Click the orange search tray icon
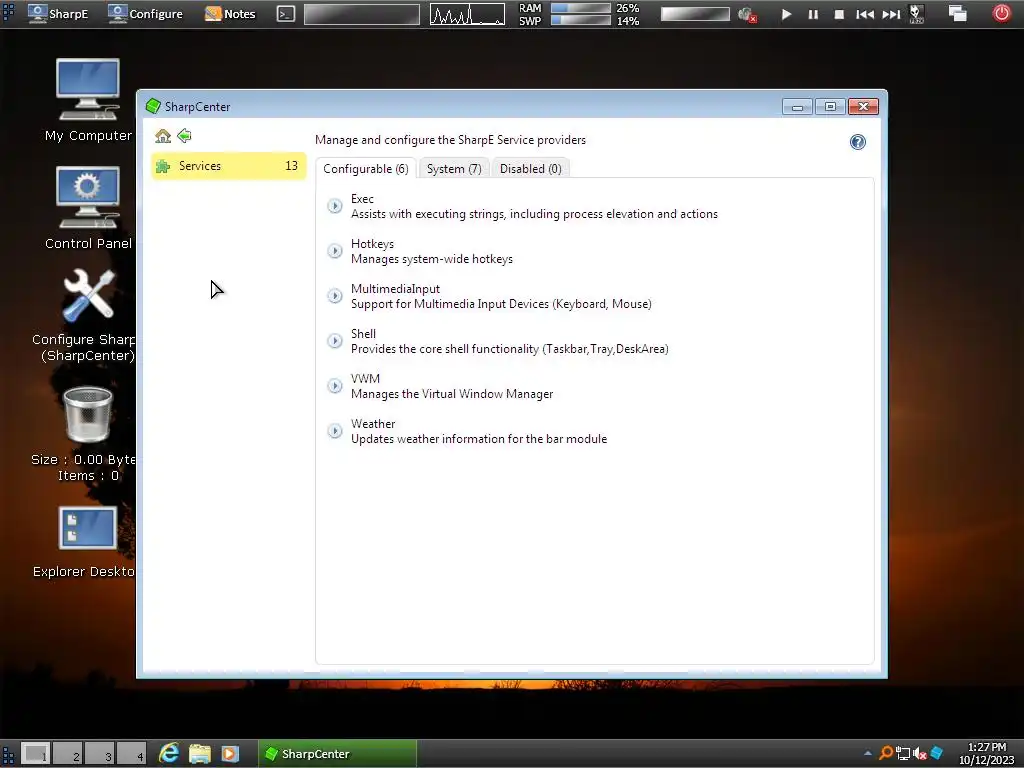Screen dimensions: 1024x768 886,754
